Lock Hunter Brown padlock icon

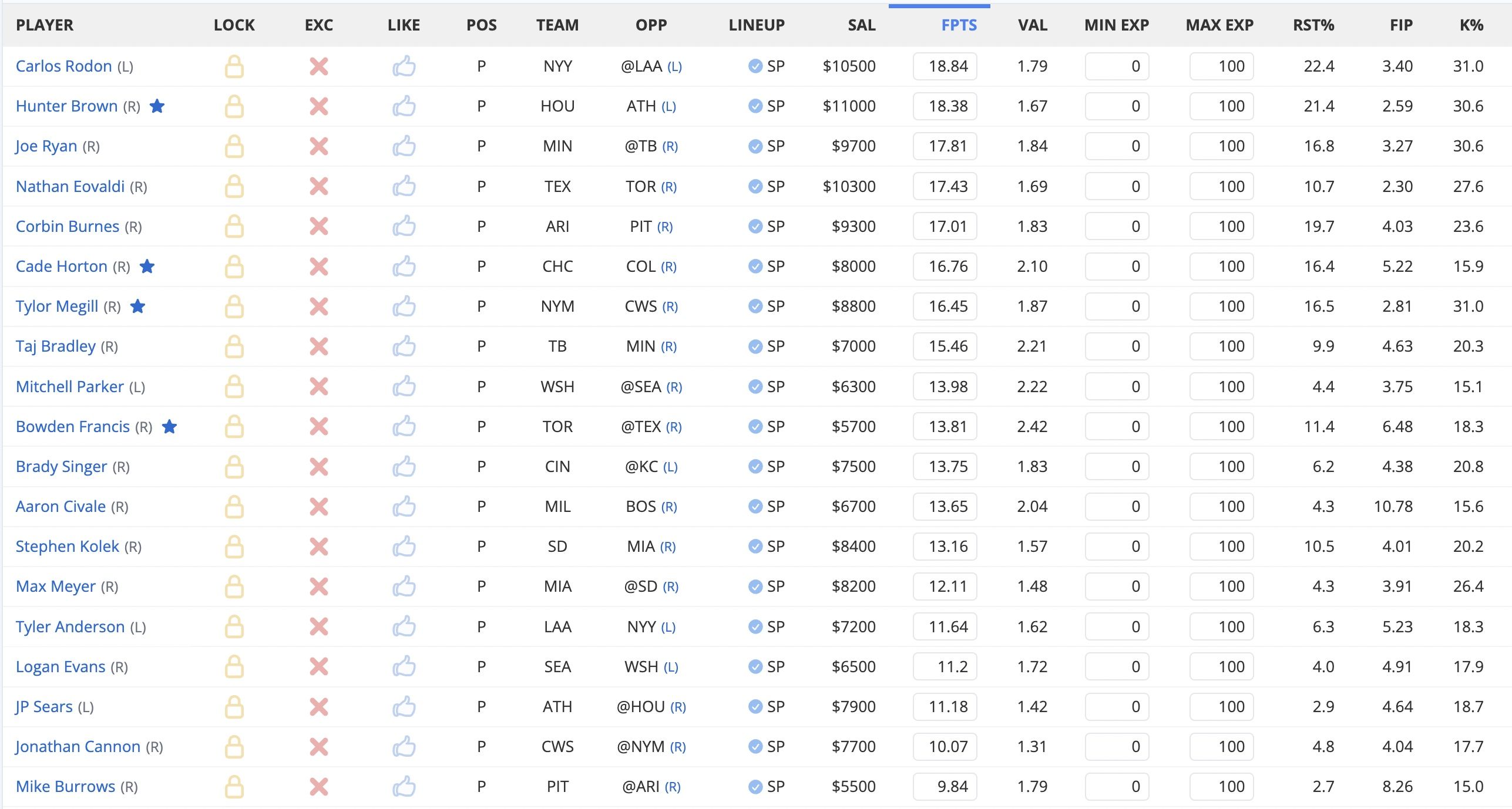click(234, 106)
